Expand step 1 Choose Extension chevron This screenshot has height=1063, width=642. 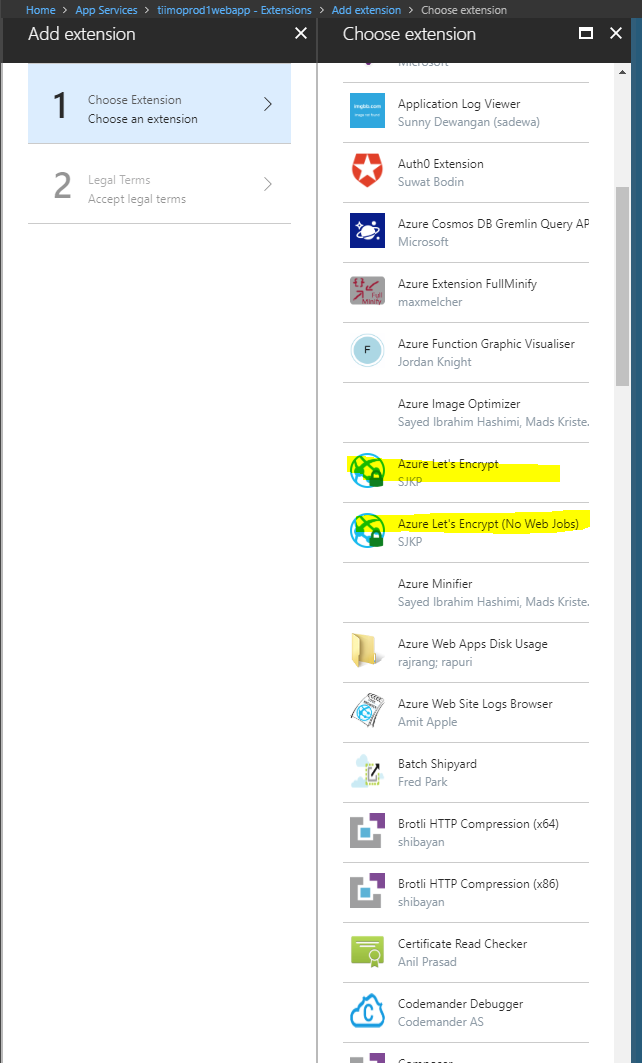point(267,104)
